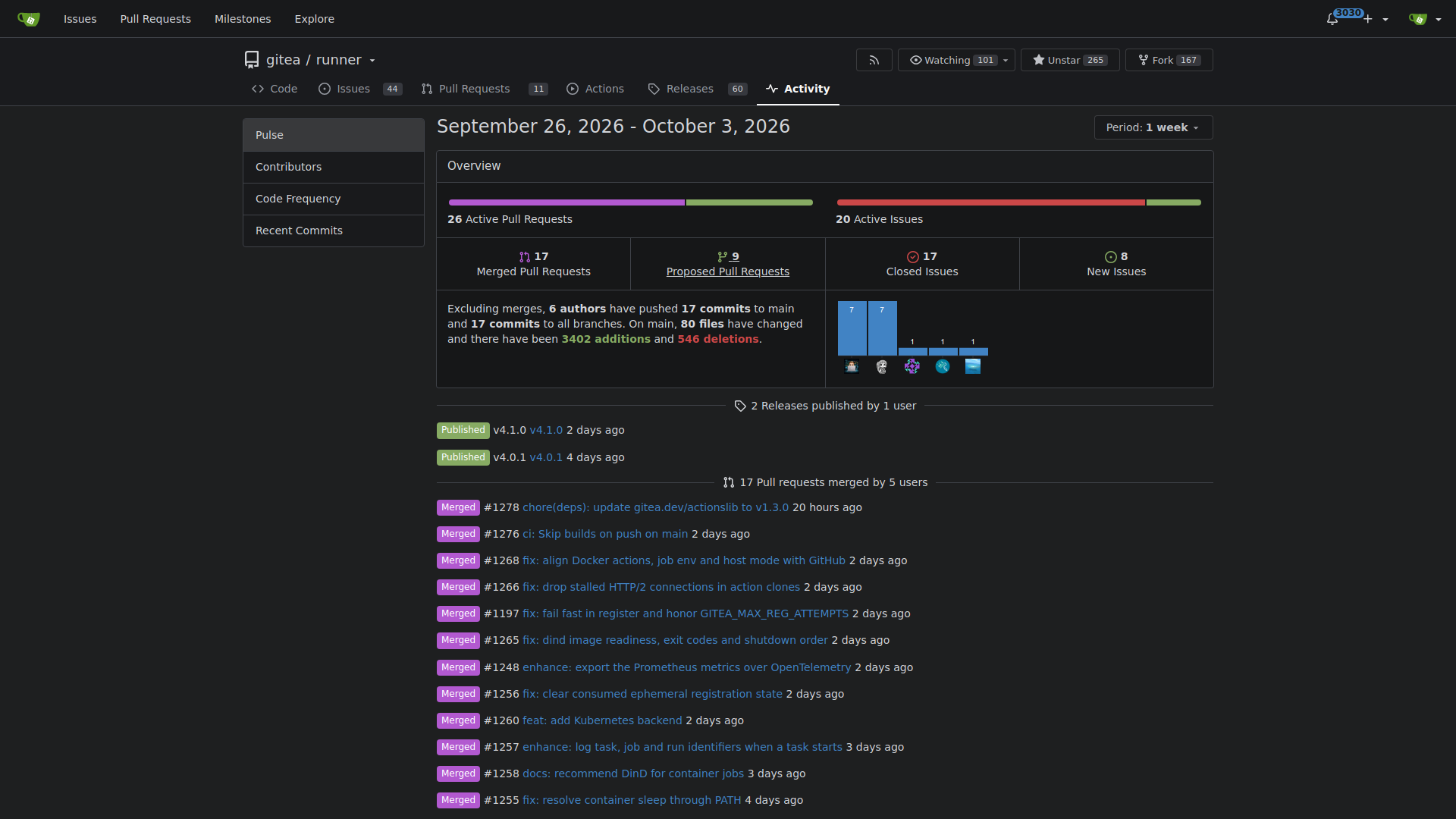Image resolution: width=1456 pixels, height=819 pixels.
Task: Open the user avatar menu in top right
Action: 1425,19
